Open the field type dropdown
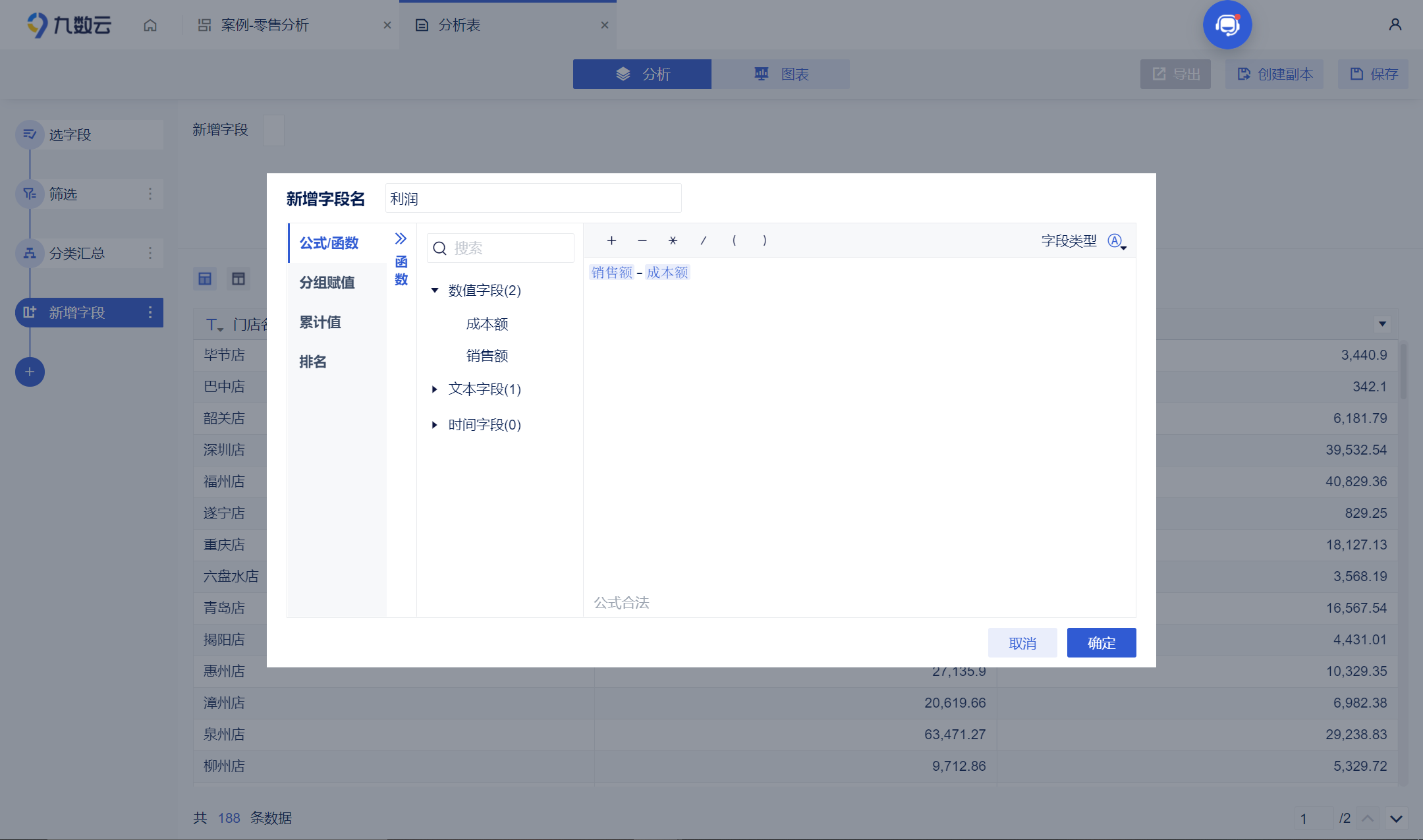Viewport: 1423px width, 840px height. 1117,241
